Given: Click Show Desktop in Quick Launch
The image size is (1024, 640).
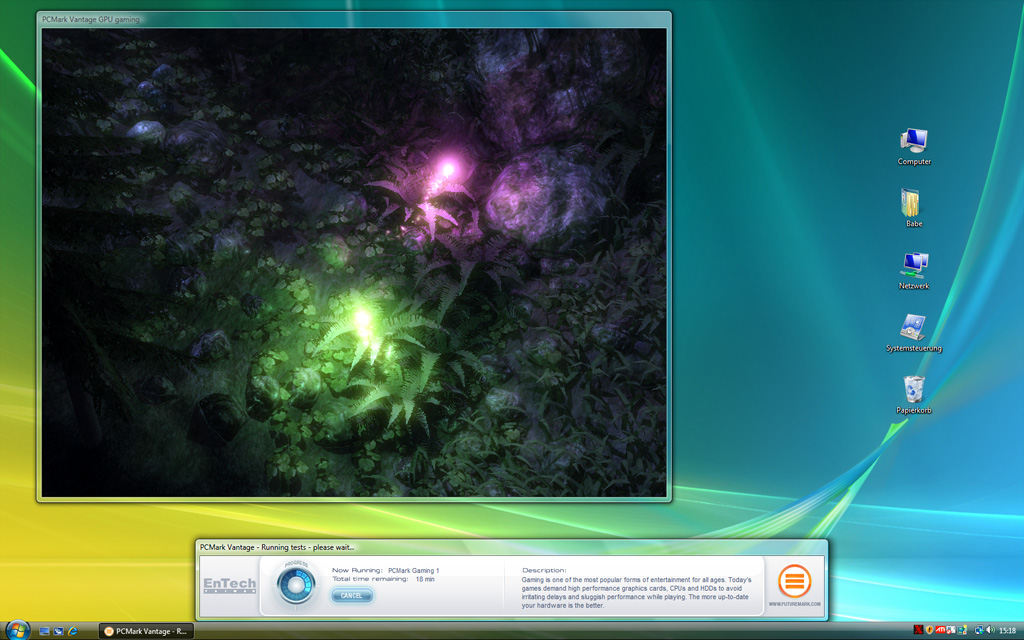Looking at the screenshot, I should [x=44, y=631].
